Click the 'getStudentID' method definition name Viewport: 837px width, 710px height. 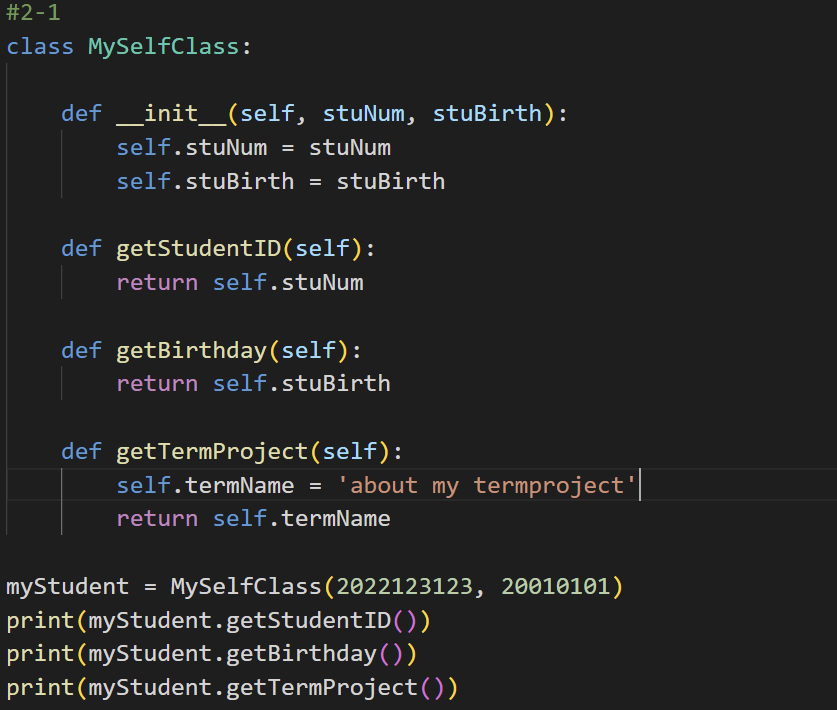click(199, 249)
